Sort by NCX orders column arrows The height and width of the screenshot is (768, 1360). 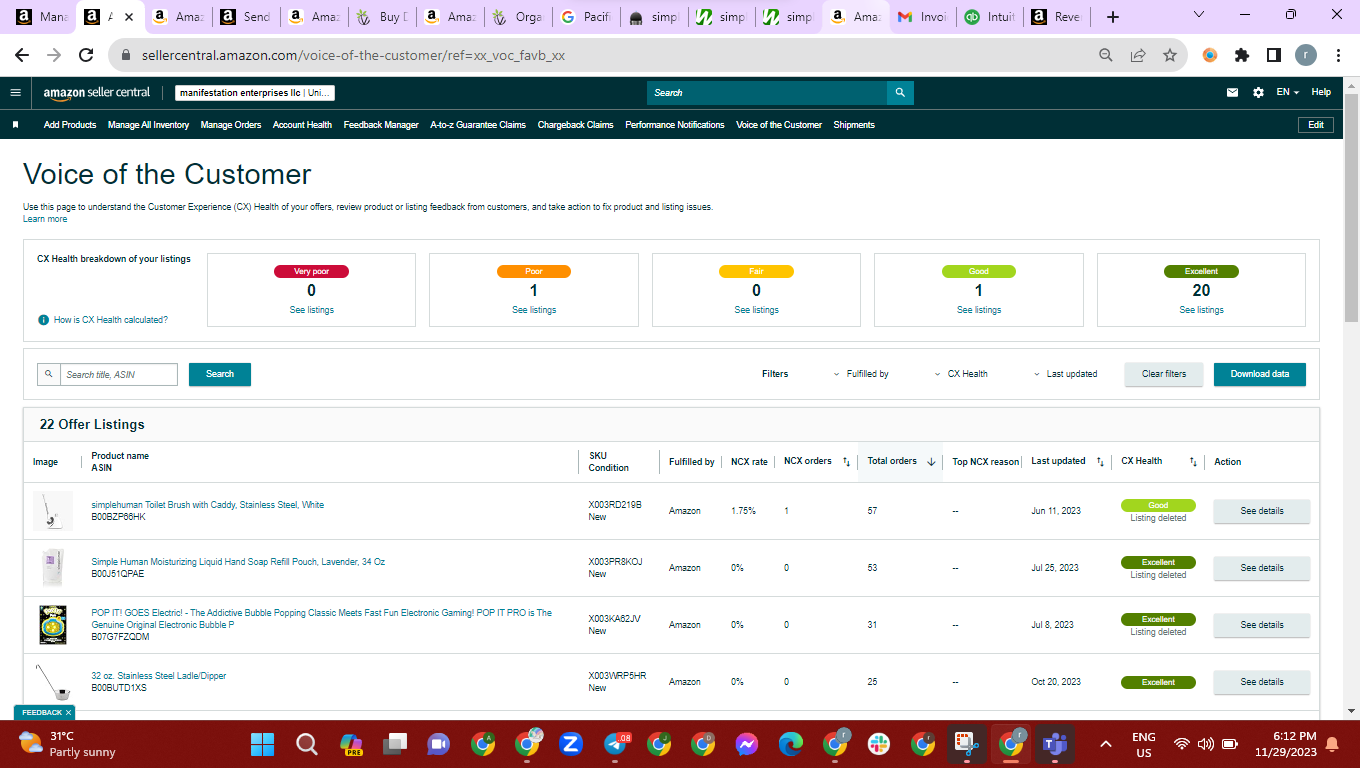coord(846,462)
